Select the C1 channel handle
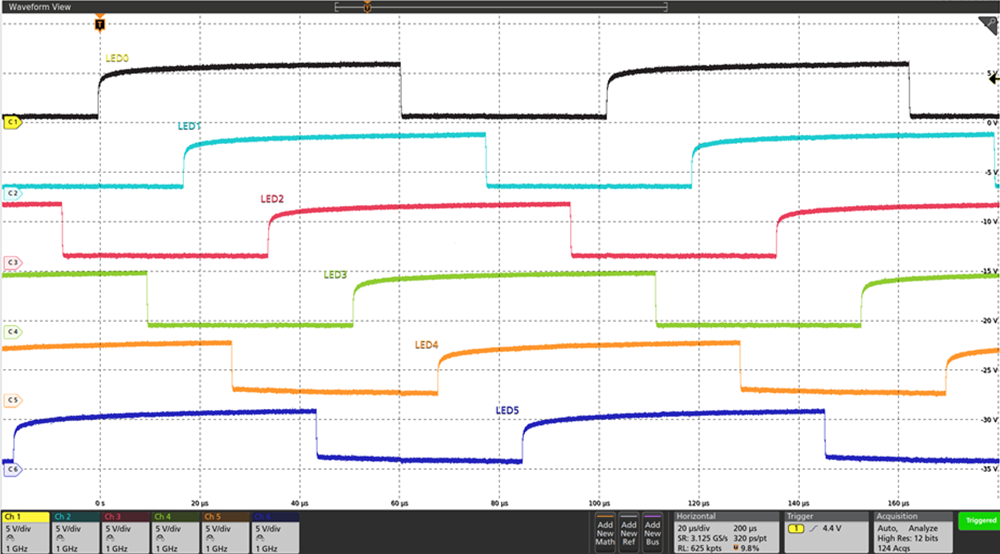1000x554 pixels. (x=12, y=122)
